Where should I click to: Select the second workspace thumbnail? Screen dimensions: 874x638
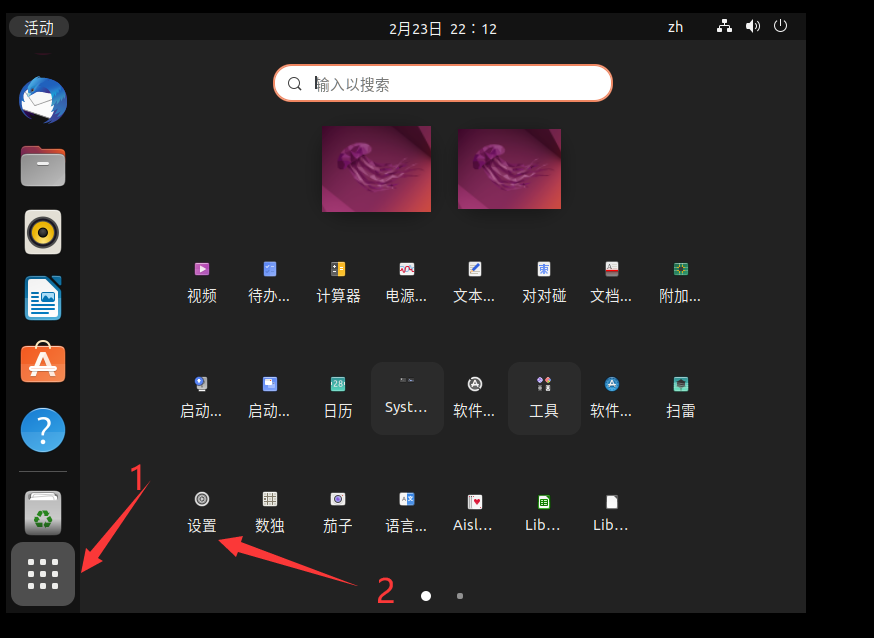pos(509,169)
